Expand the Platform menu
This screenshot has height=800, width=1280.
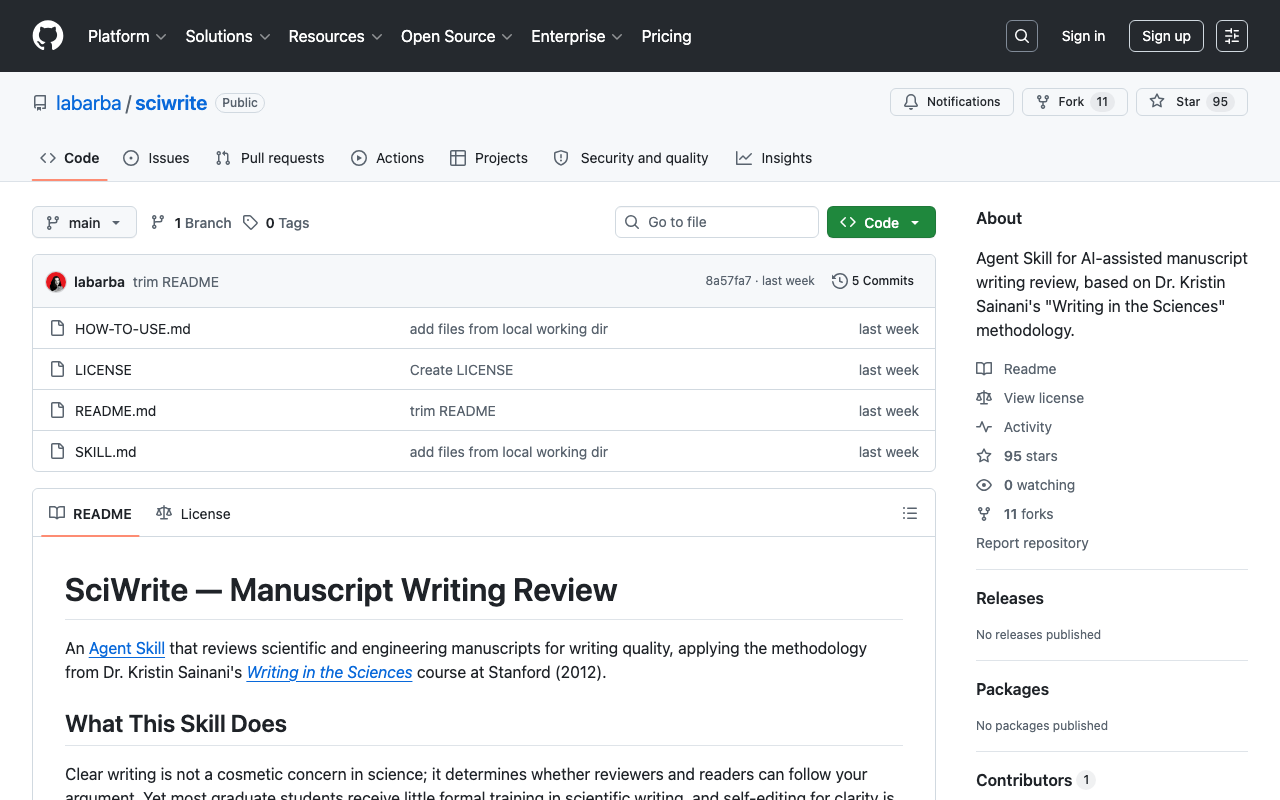[127, 36]
